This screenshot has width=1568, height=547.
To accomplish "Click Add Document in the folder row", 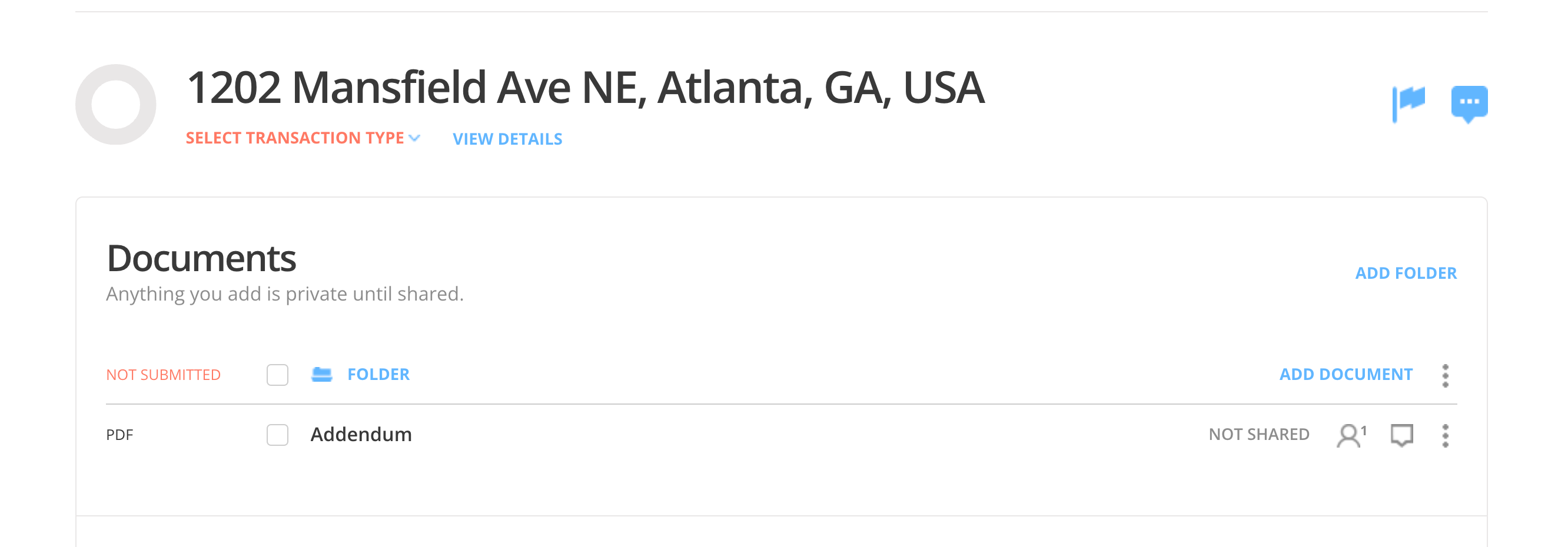I will point(1345,374).
